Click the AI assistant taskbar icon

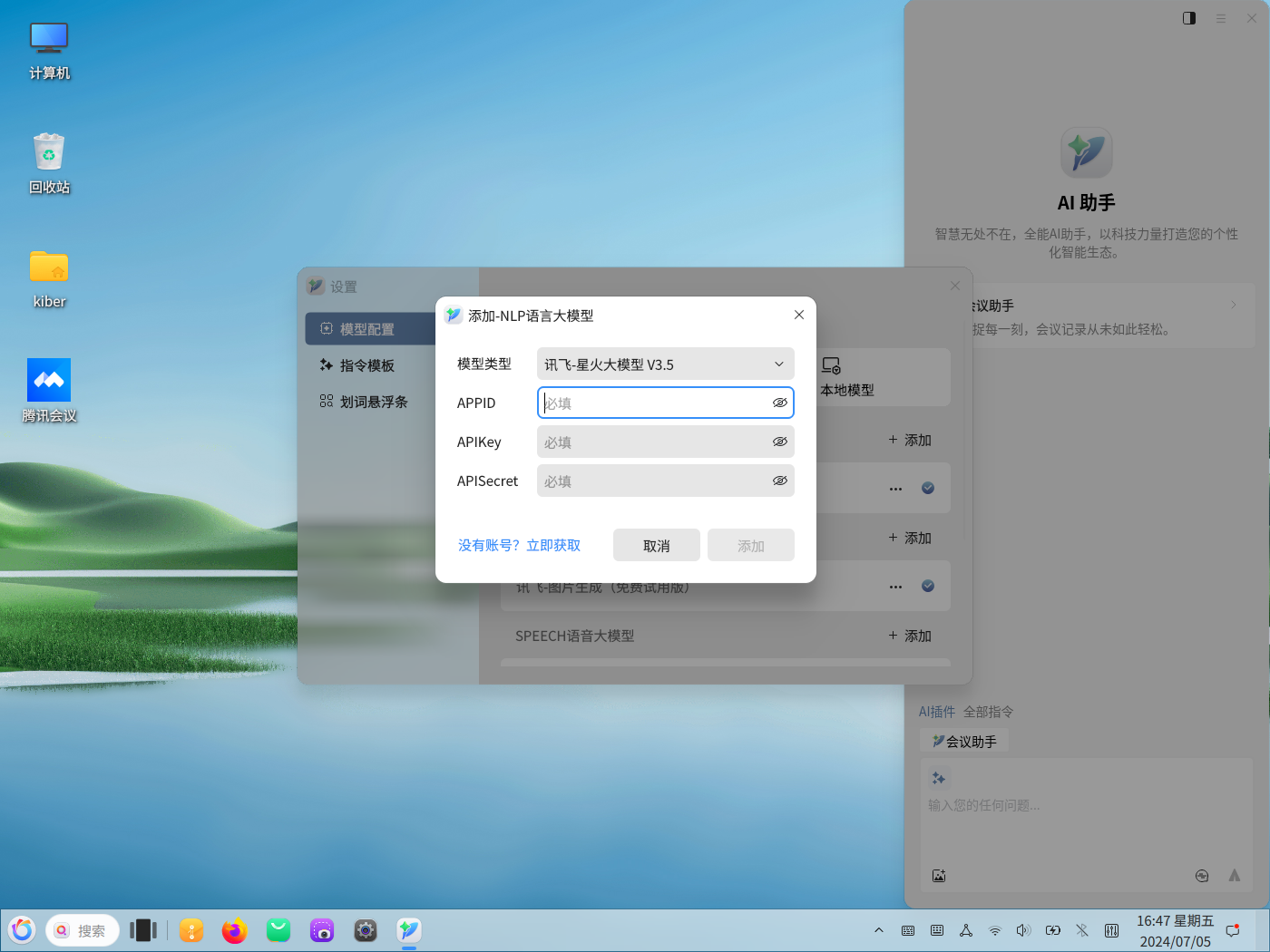click(409, 929)
